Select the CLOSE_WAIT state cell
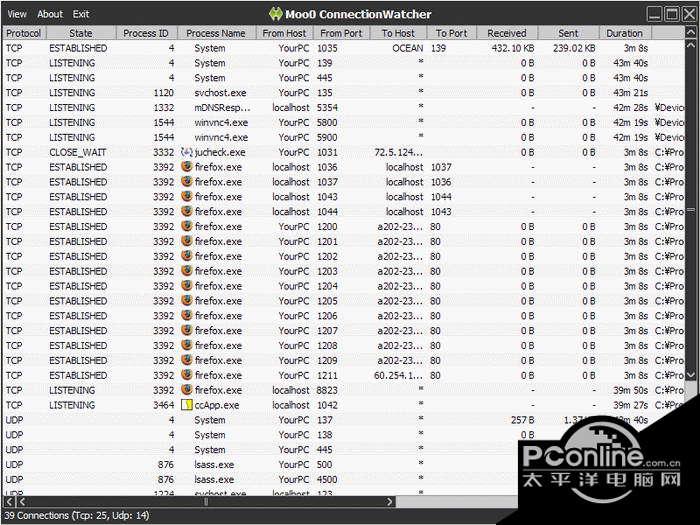 pos(78,152)
